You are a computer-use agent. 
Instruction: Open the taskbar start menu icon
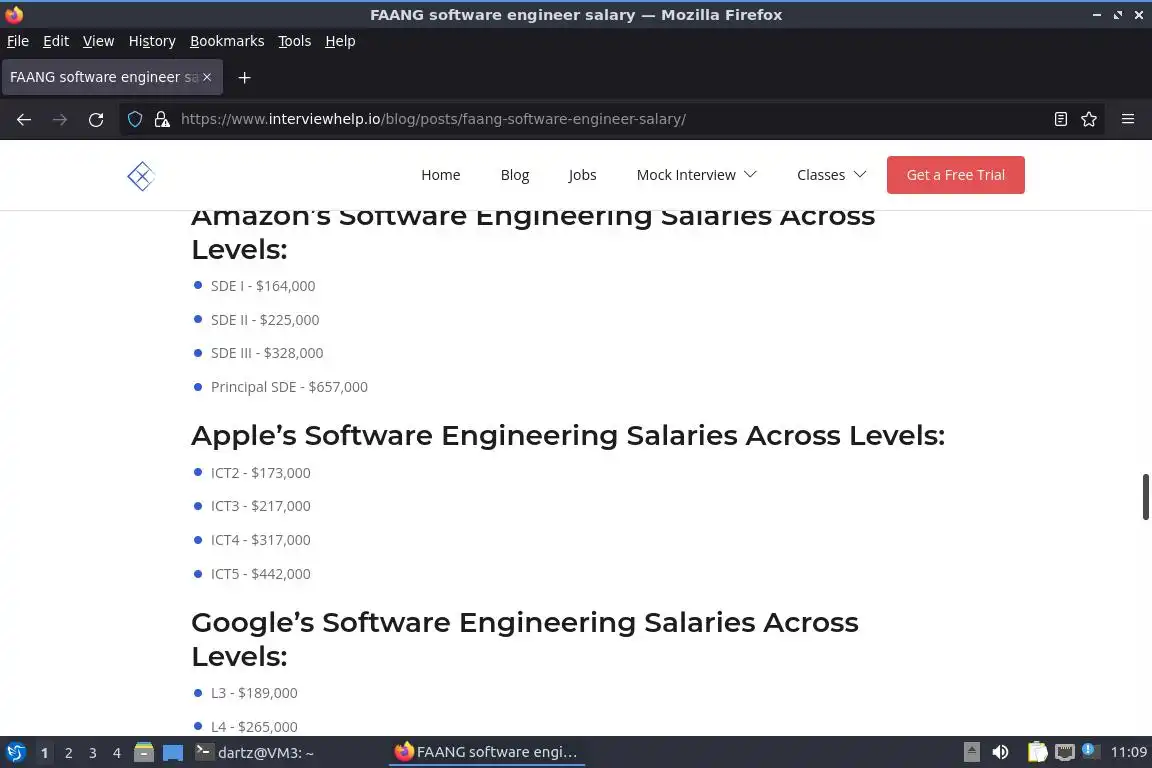tap(15, 752)
